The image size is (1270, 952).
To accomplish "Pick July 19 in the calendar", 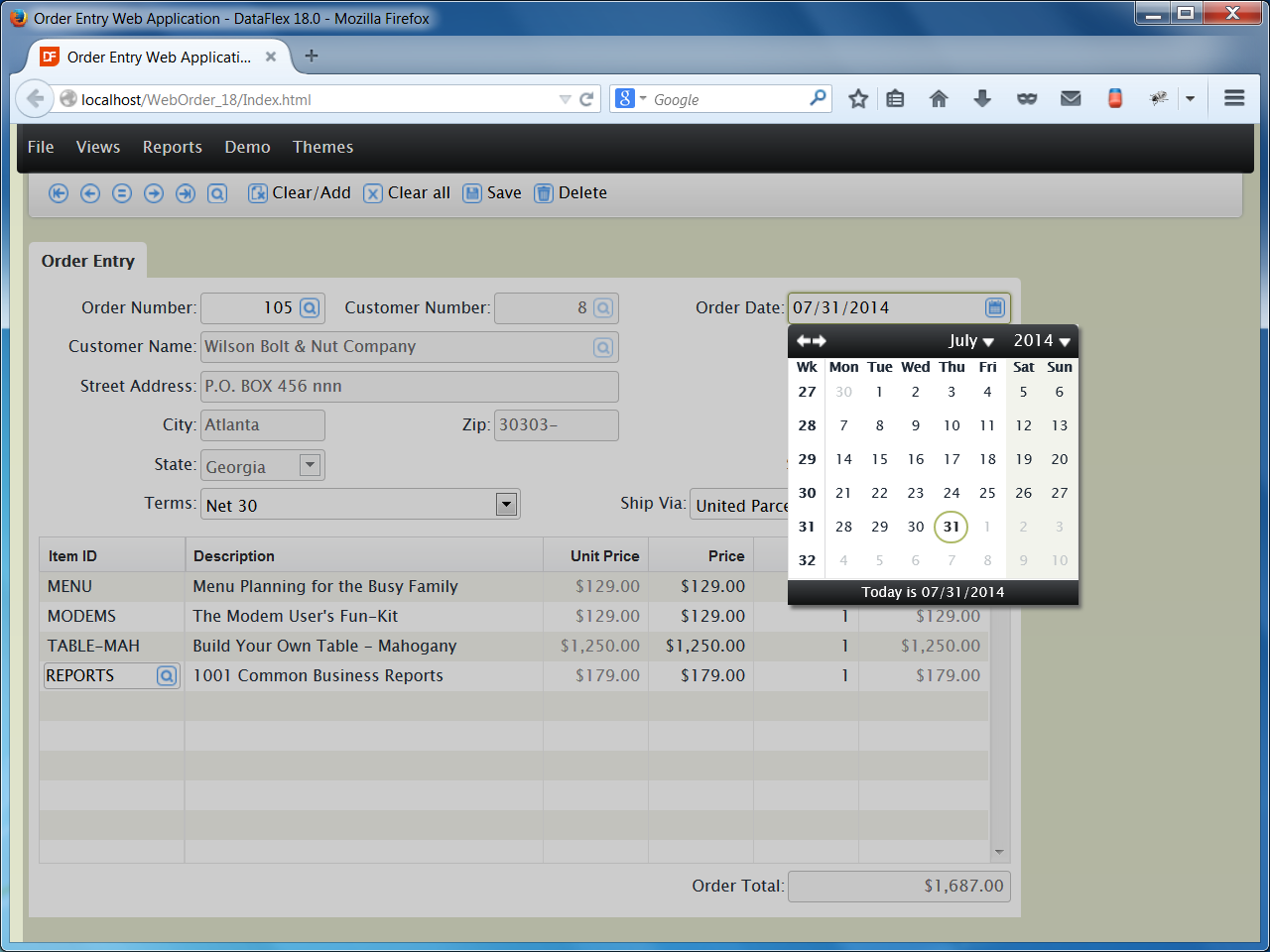I will click(1024, 459).
